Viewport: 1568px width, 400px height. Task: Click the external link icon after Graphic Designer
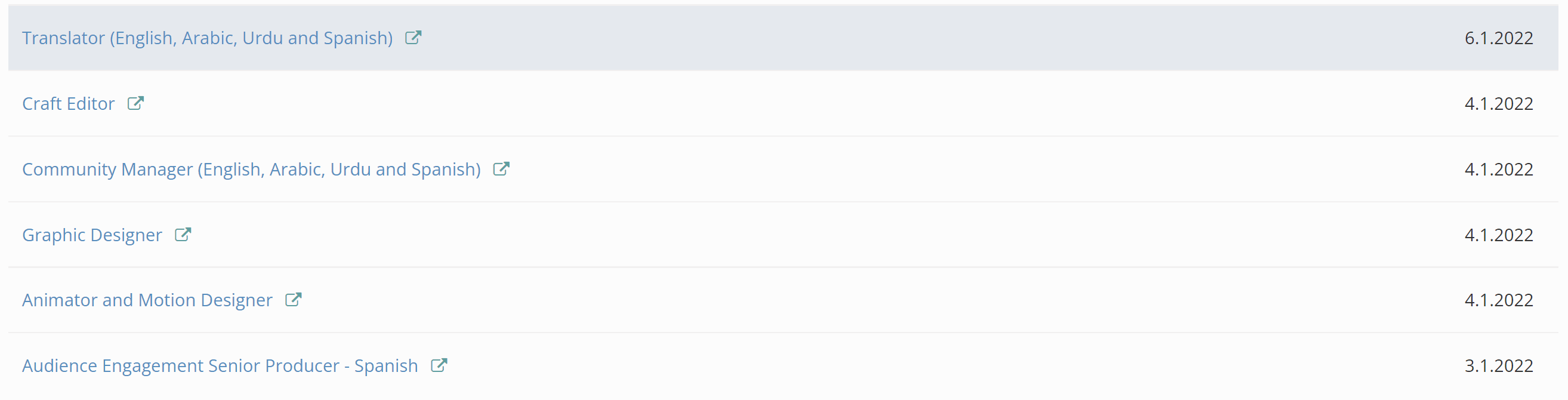coord(183,235)
